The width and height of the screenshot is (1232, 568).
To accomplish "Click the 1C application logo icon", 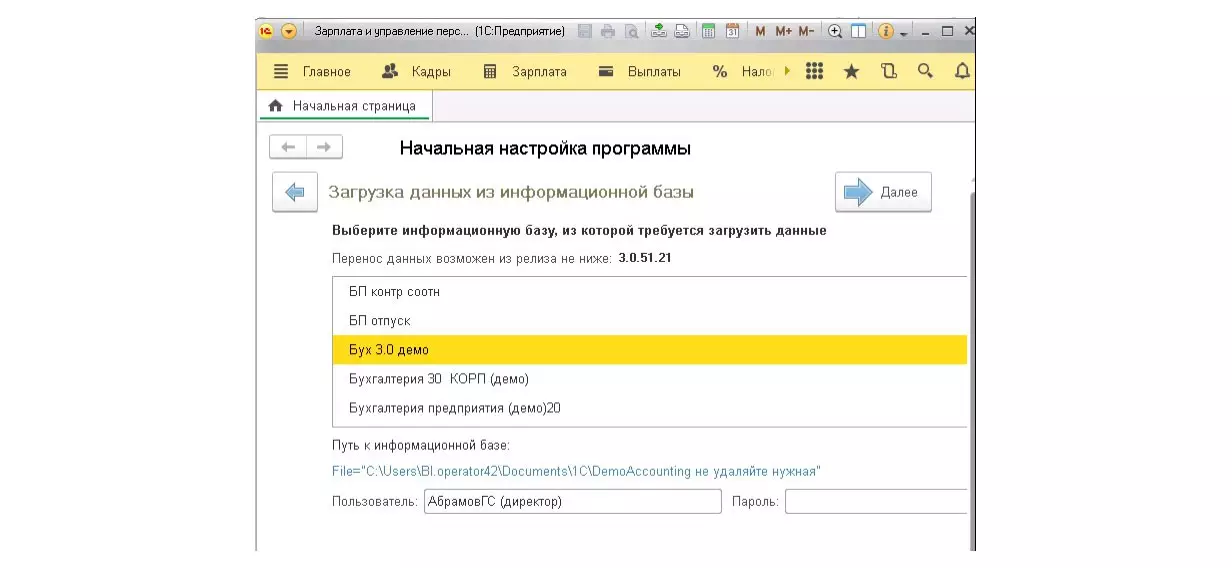I will (x=267, y=31).
